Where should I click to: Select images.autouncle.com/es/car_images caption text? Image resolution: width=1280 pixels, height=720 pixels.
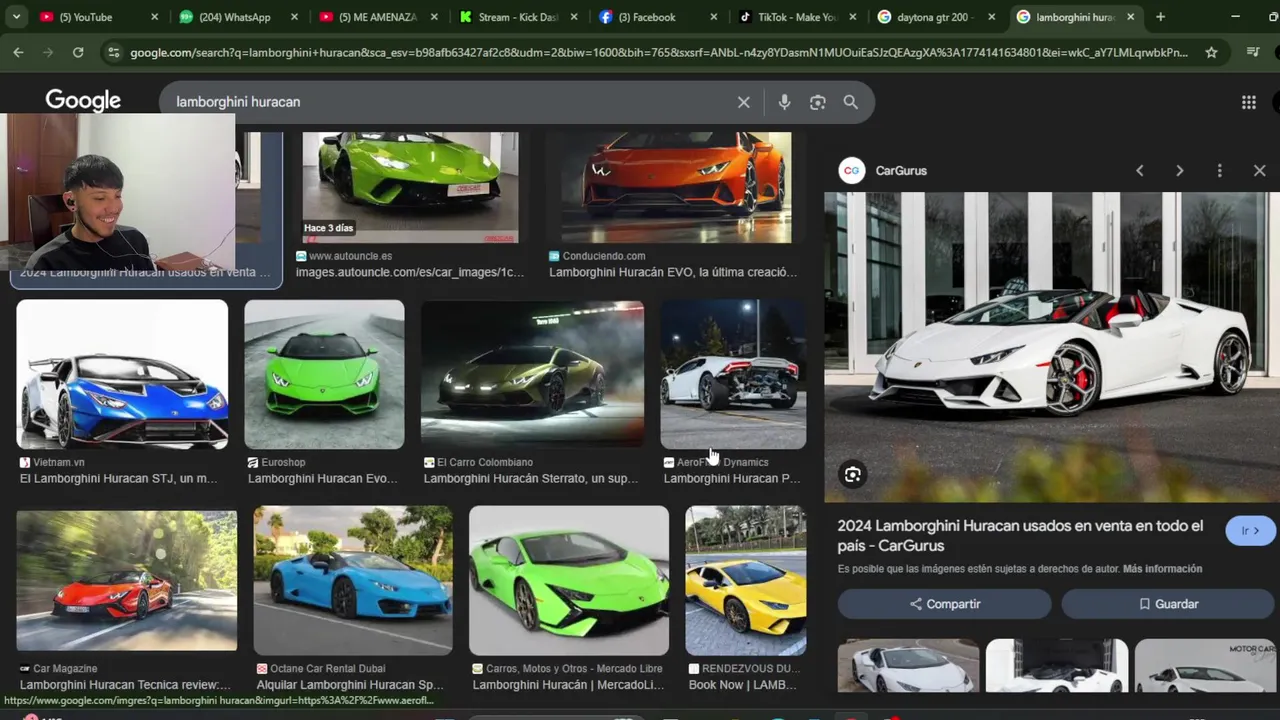(410, 272)
